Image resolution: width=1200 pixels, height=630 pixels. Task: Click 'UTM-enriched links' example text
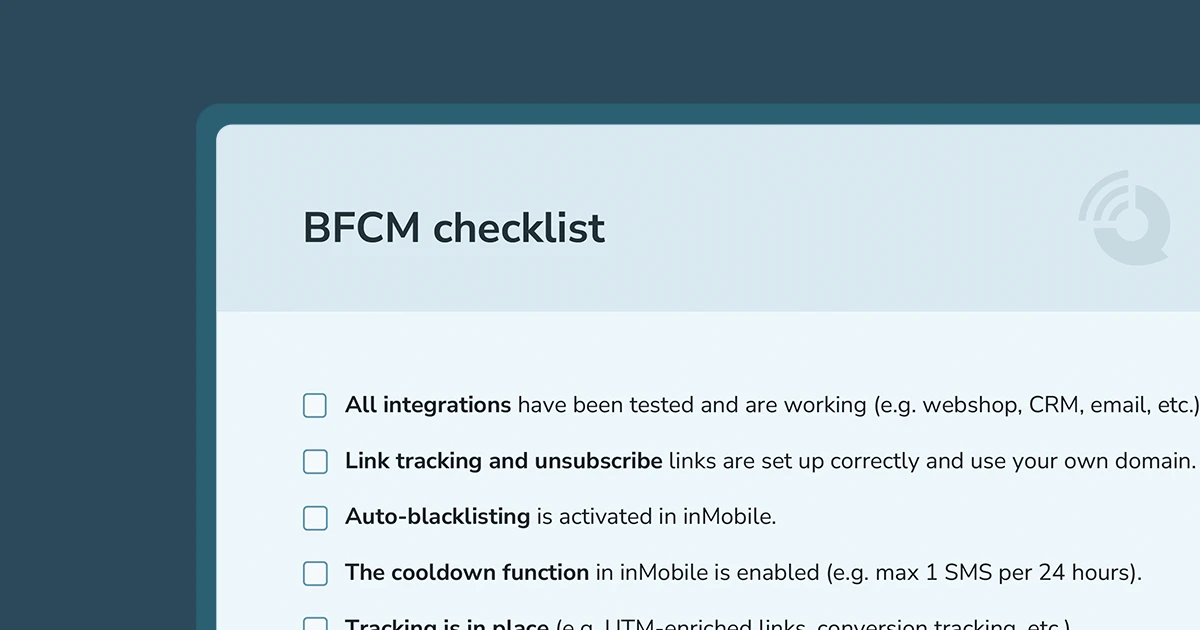(707, 625)
